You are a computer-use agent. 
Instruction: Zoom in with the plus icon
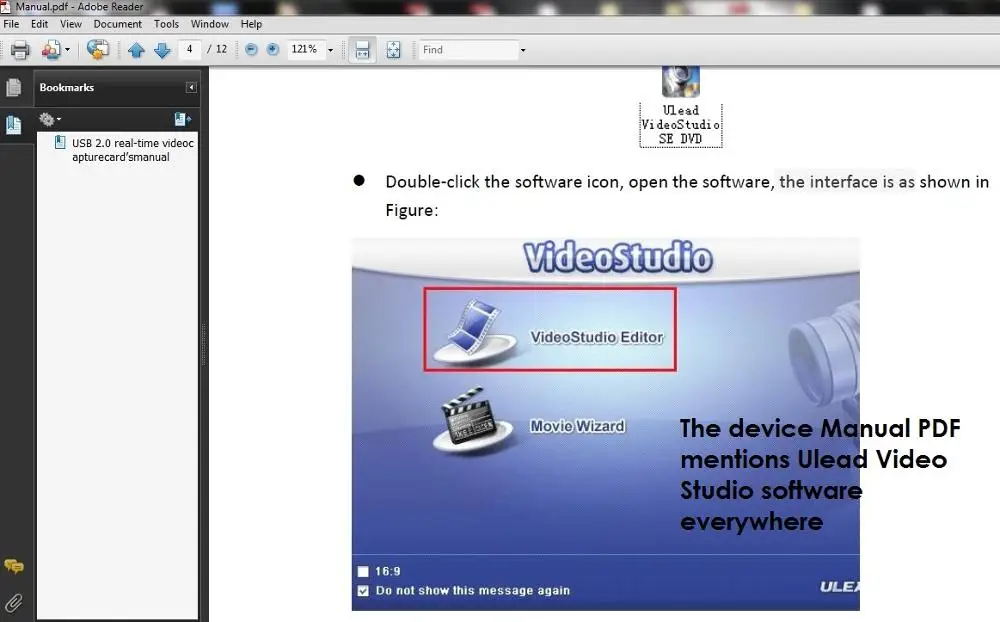coord(273,49)
